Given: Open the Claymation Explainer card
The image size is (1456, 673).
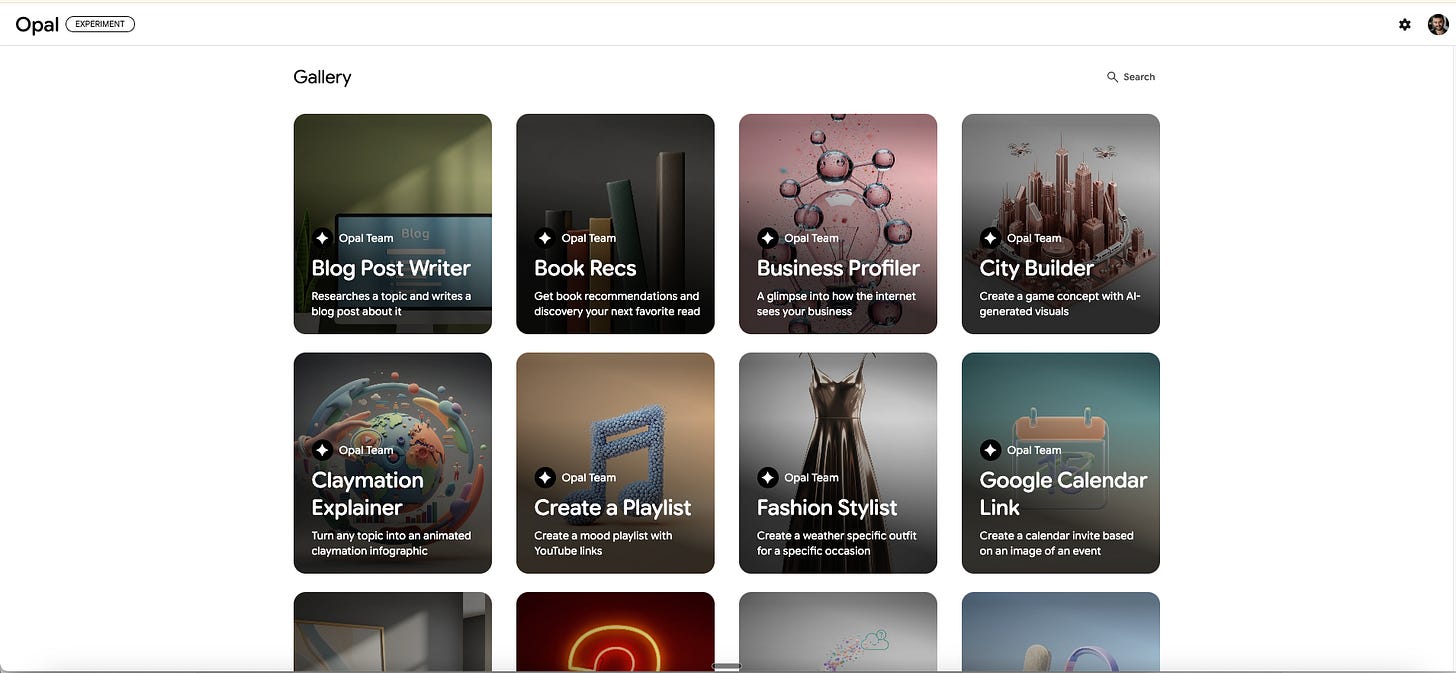Looking at the screenshot, I should pyautogui.click(x=393, y=463).
